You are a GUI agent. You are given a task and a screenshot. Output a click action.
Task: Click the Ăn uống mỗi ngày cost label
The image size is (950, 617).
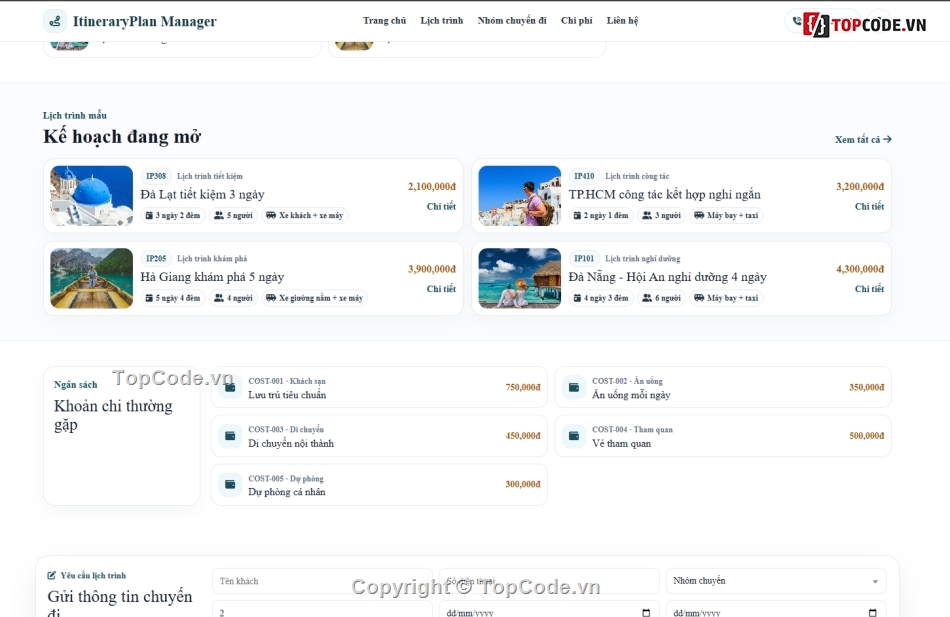click(x=631, y=395)
